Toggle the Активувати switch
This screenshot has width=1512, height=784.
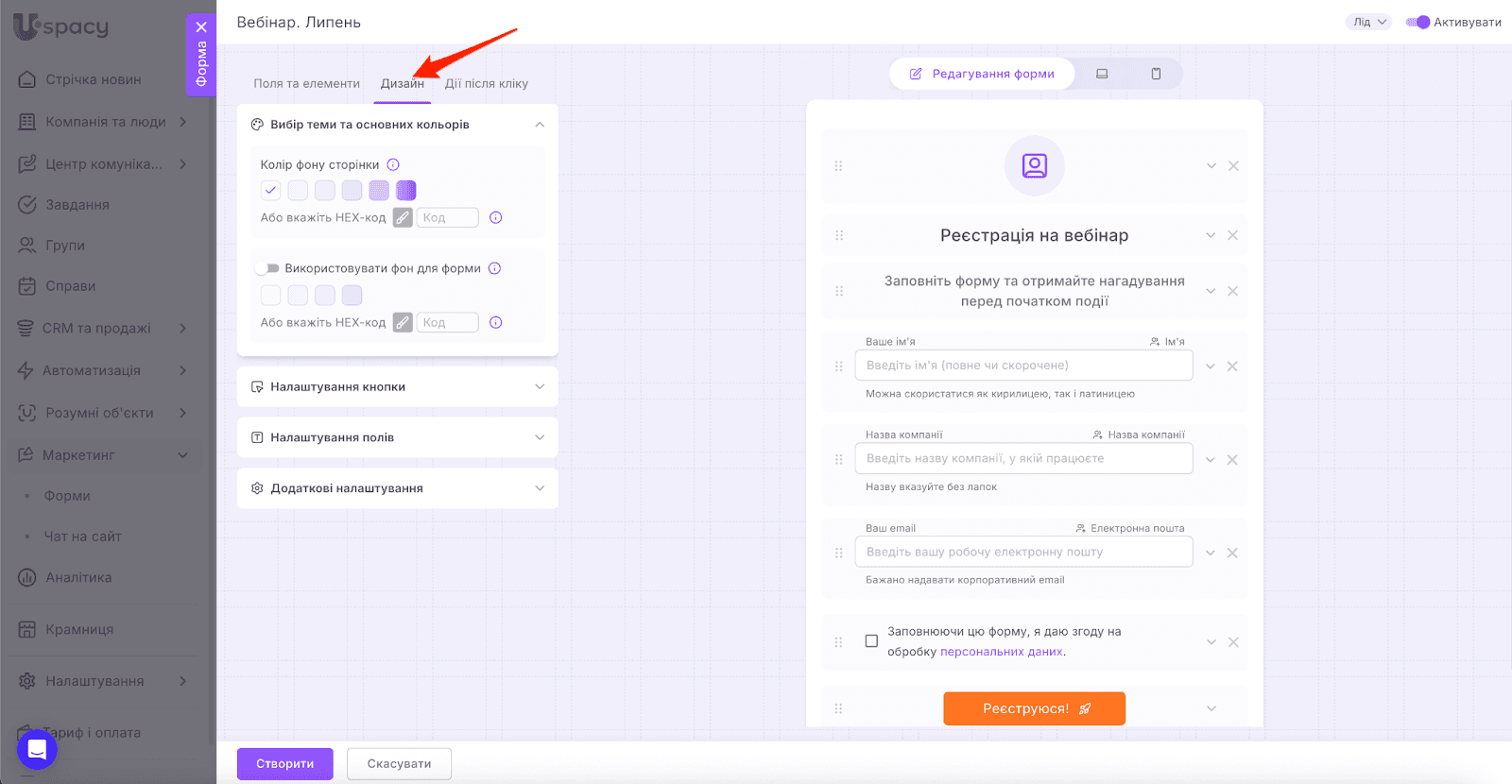[x=1417, y=22]
